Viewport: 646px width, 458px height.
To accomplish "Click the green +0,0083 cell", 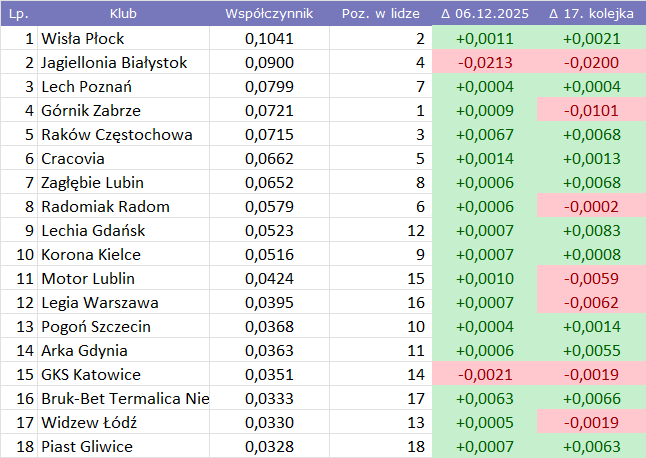I will (591, 231).
